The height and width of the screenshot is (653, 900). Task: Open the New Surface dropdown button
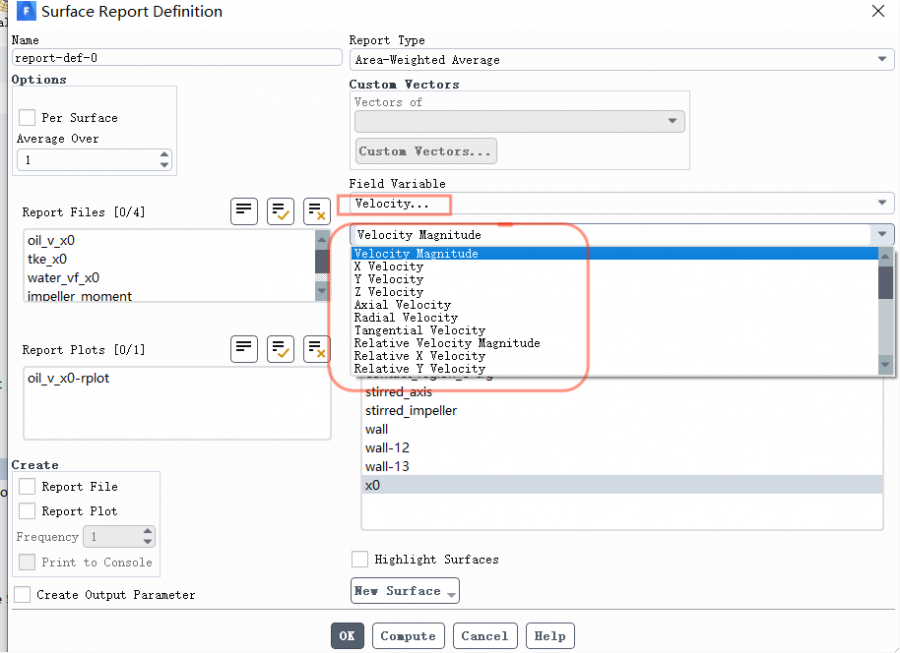(x=405, y=591)
